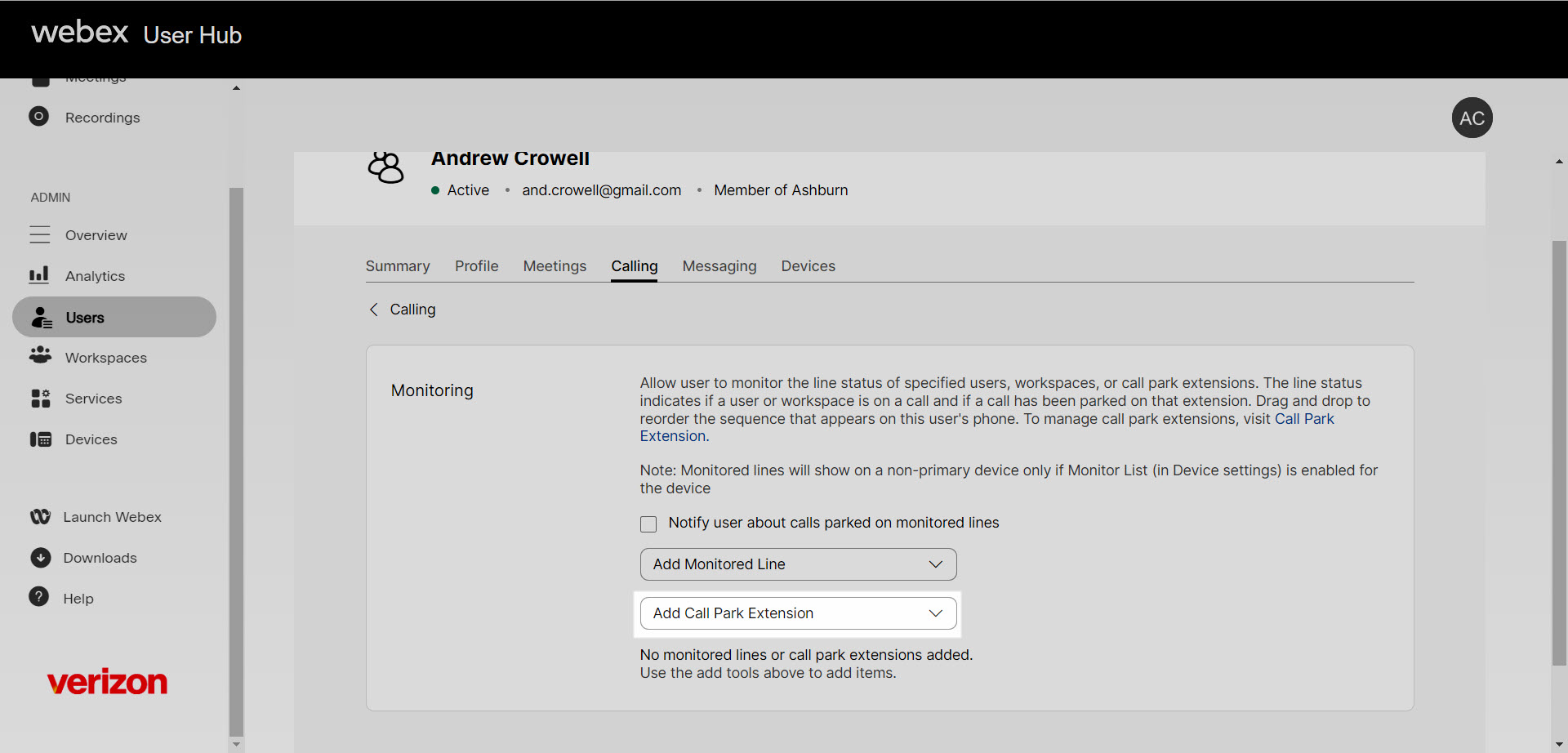Click the Downloads arrow icon

pos(40,558)
